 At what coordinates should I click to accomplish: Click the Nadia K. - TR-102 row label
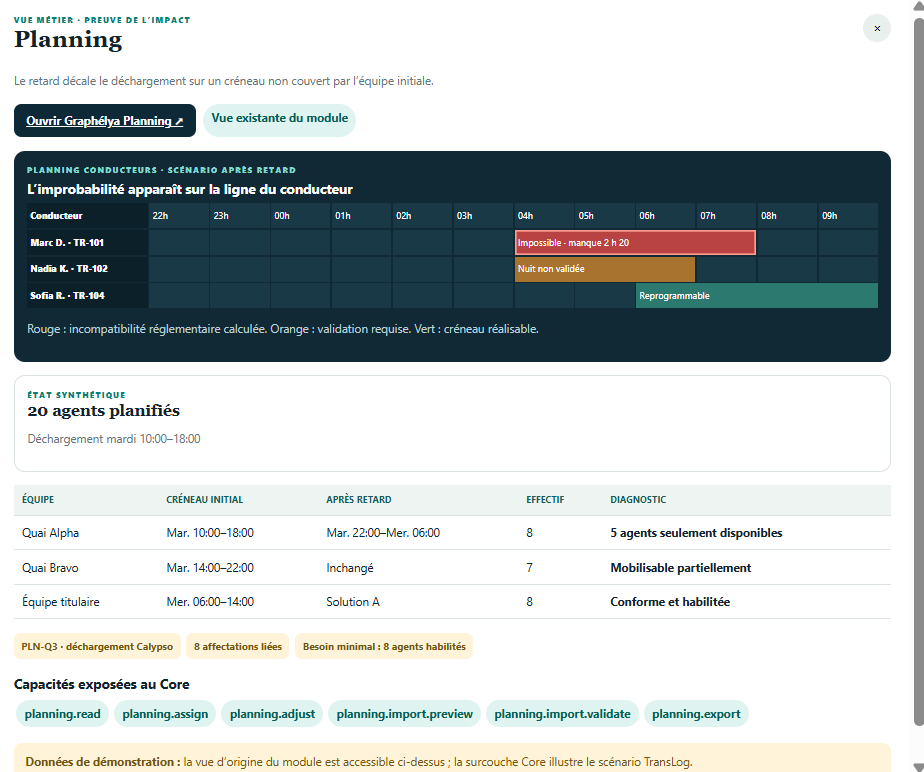pyautogui.click(x=87, y=269)
